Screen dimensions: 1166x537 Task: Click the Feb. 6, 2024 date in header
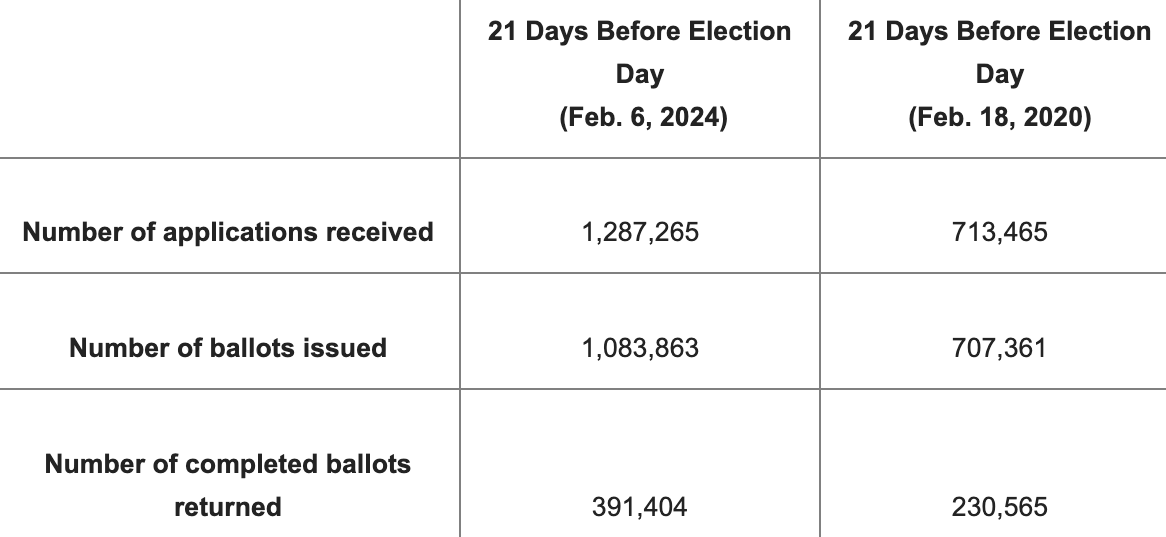point(640,118)
